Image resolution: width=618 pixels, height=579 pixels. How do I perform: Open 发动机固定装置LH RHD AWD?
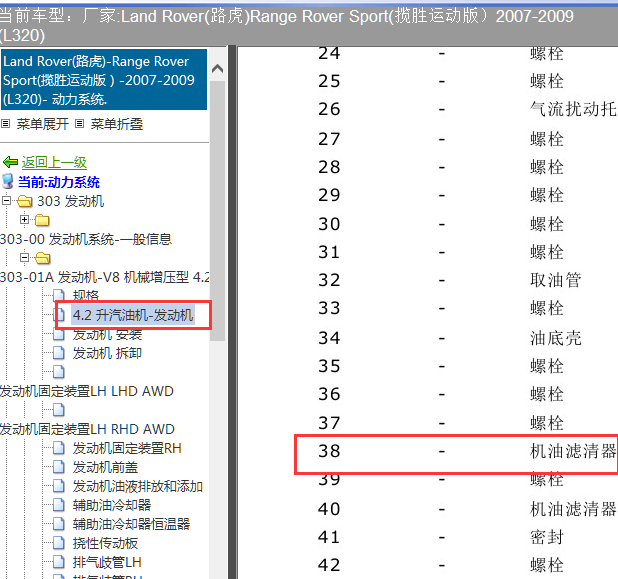point(87,429)
